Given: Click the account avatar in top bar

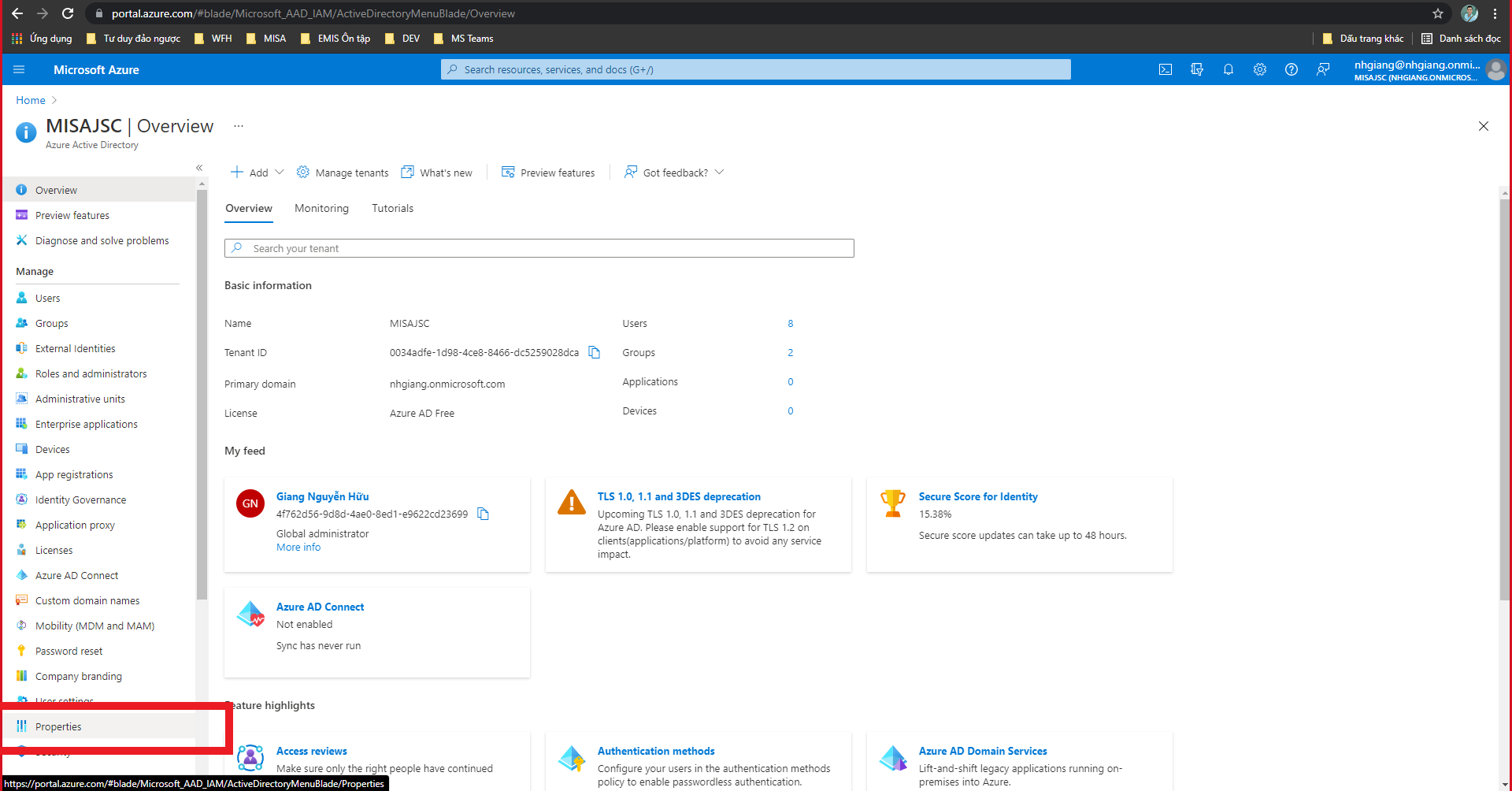Looking at the screenshot, I should click(1495, 70).
